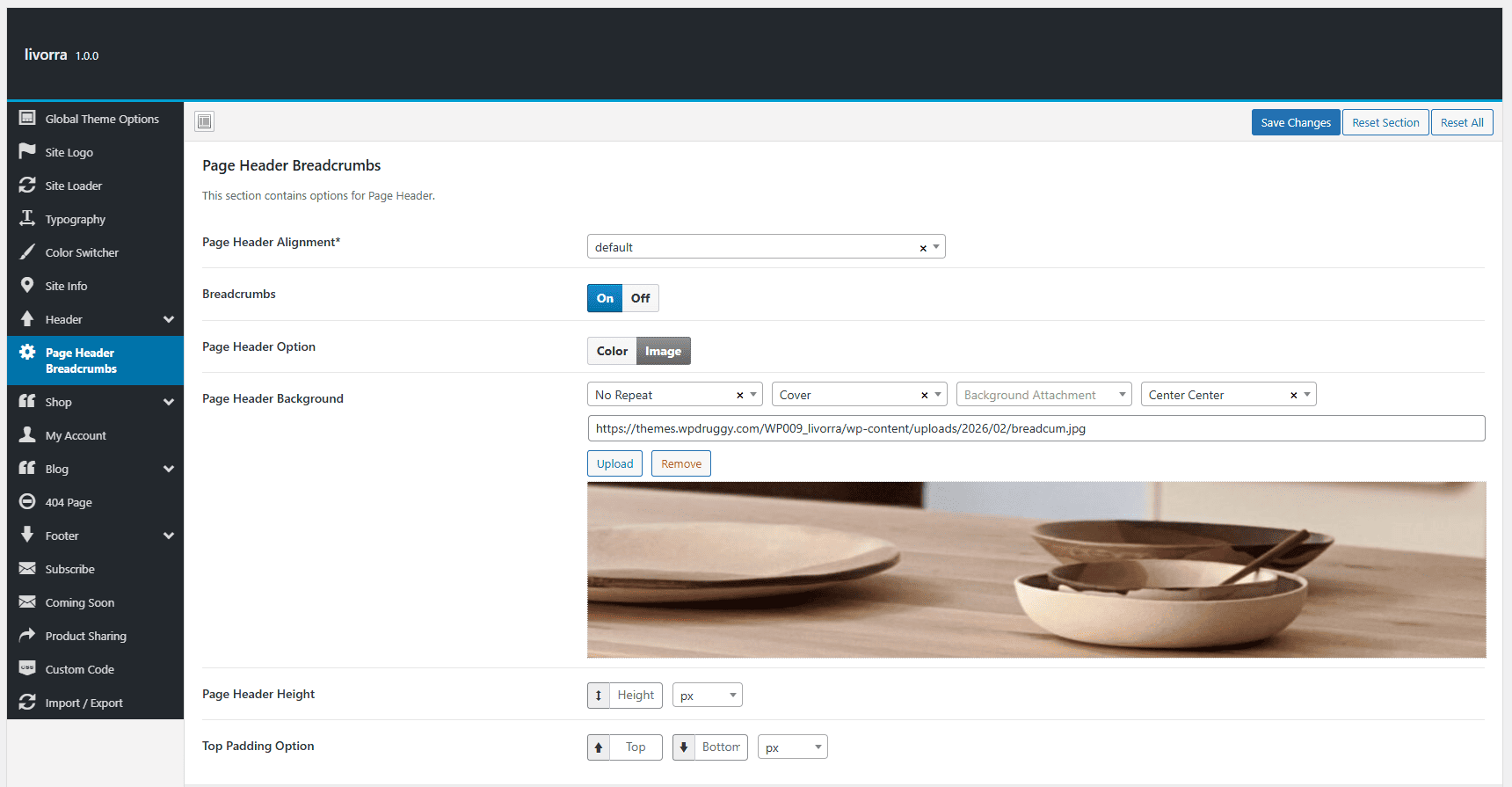This screenshot has height=787, width=1512.
Task: Open the Coming Soon section
Action: coord(95,602)
